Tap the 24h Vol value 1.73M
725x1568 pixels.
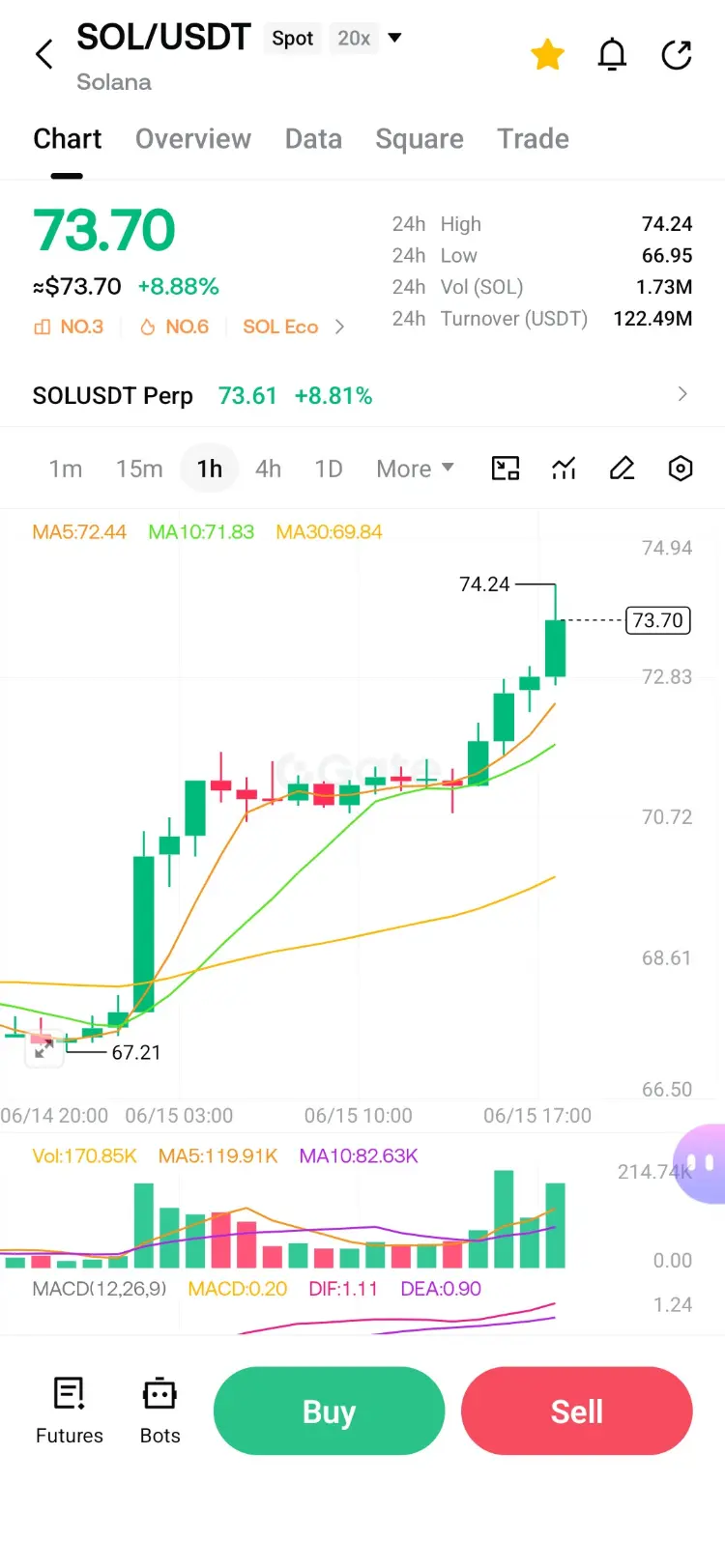tap(664, 287)
